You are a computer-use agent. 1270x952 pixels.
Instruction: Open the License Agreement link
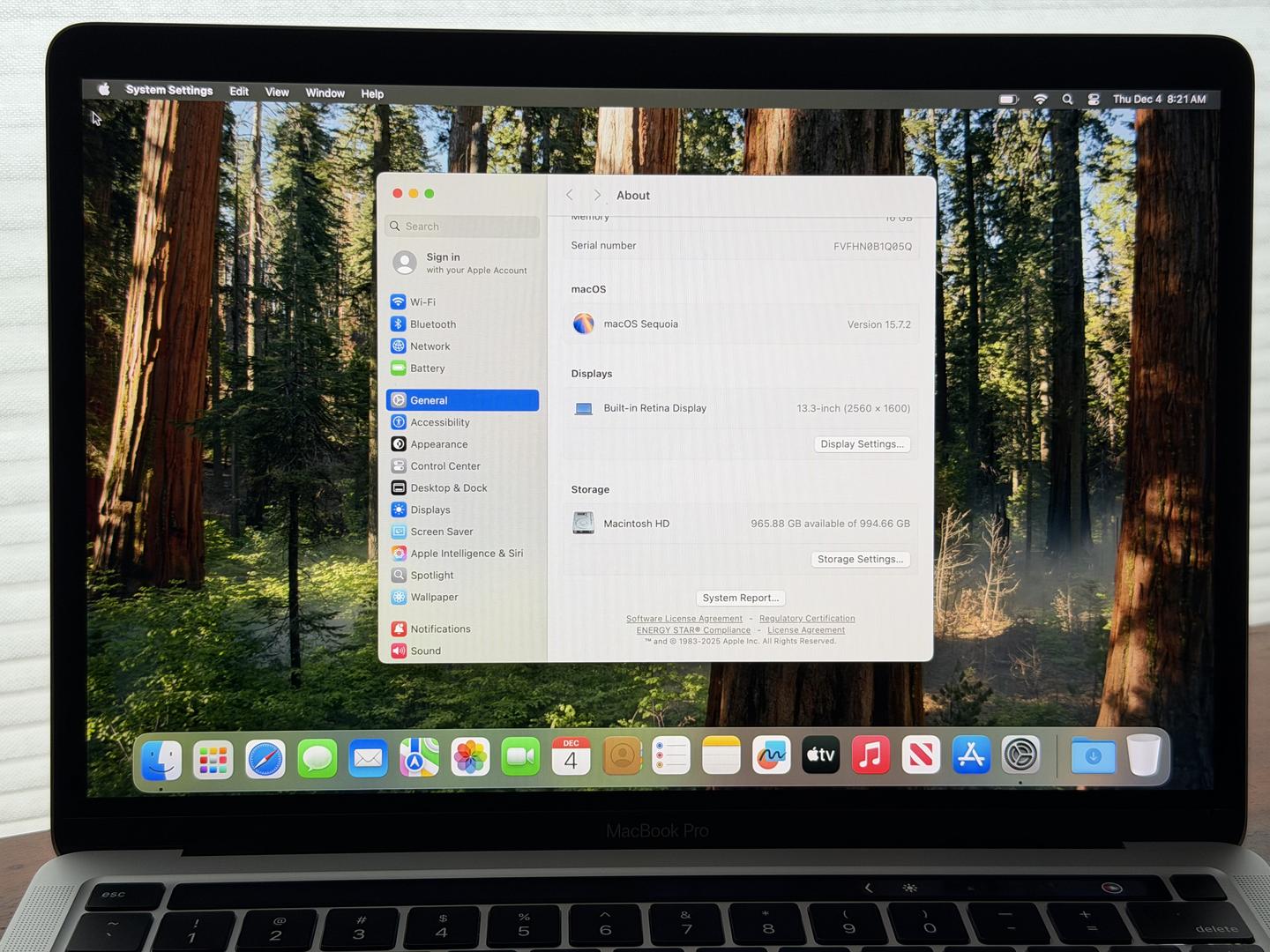click(806, 630)
